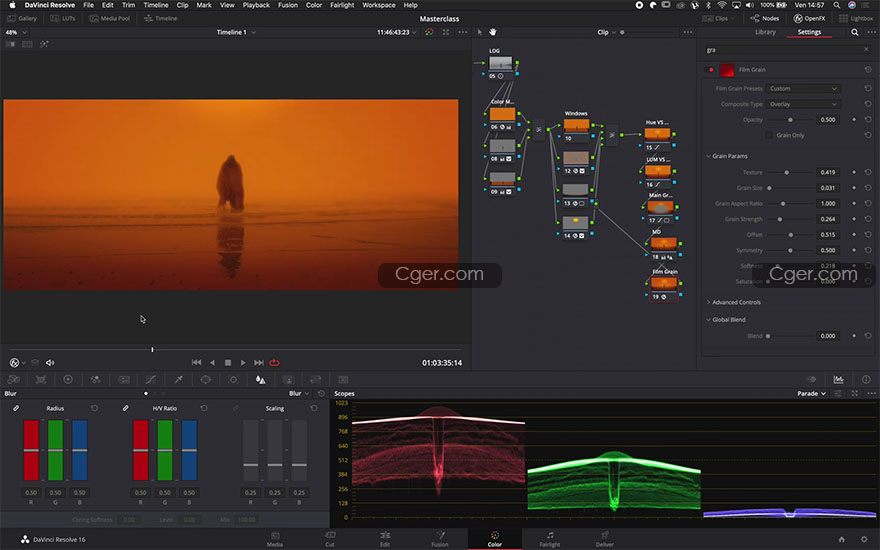Toggle link for Radius RGB channels
Viewport: 880px width, 550px height.
coord(16,408)
